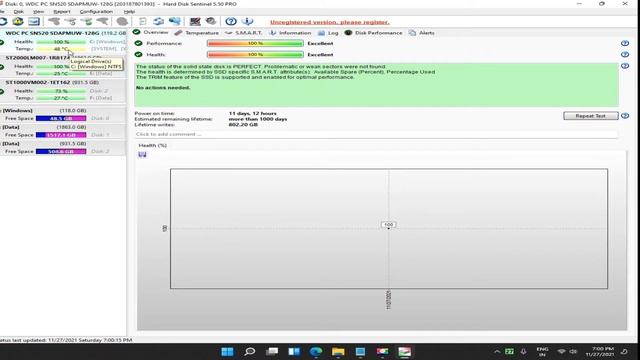
Task: Click the '802.20 GB' lifetime writes value
Action: pyautogui.click(x=243, y=124)
